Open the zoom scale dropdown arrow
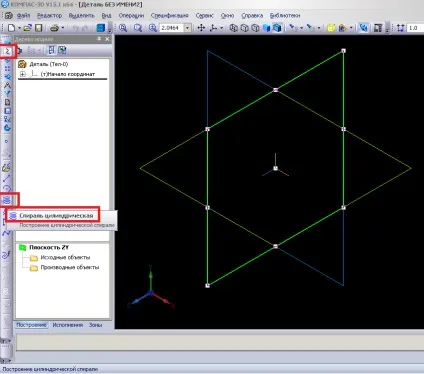Screen dimensions: 424x374 (188, 28)
